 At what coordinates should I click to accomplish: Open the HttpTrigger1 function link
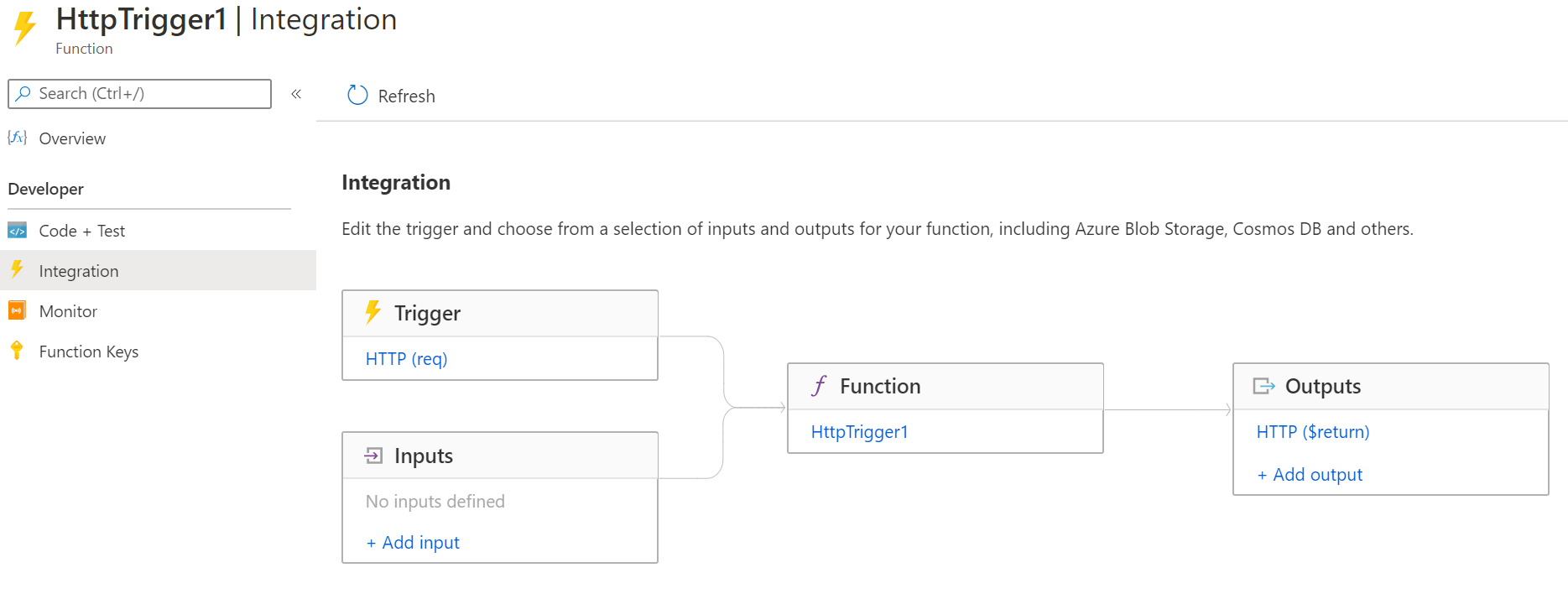click(x=859, y=432)
